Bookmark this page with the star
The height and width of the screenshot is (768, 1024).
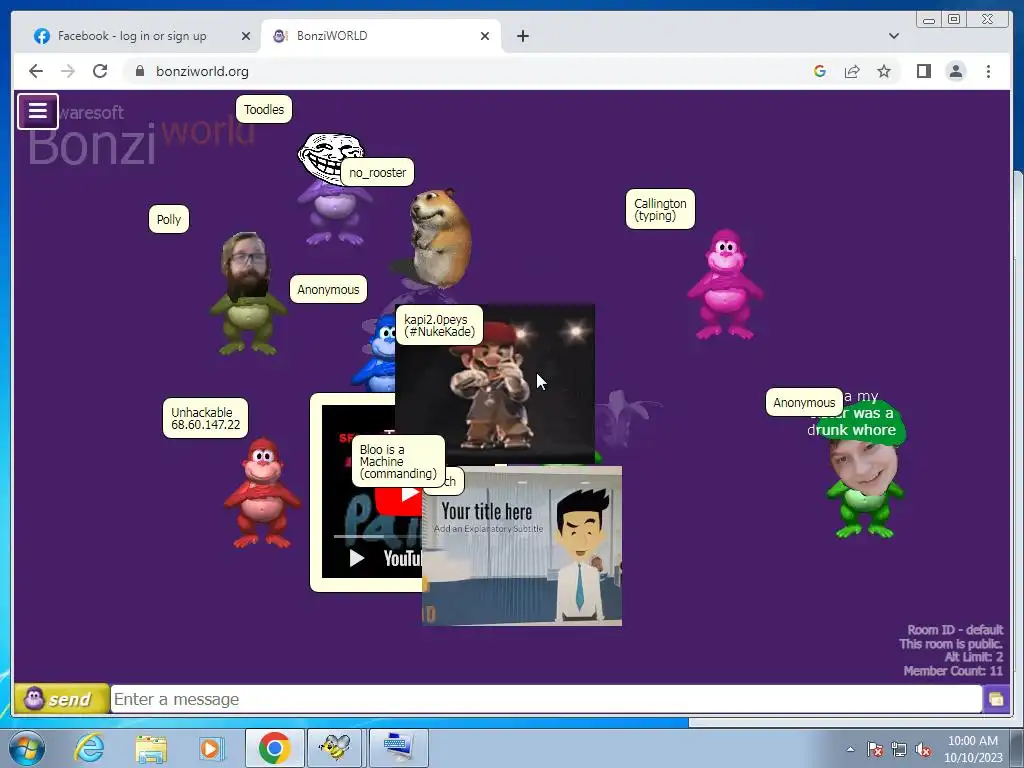pyautogui.click(x=884, y=71)
